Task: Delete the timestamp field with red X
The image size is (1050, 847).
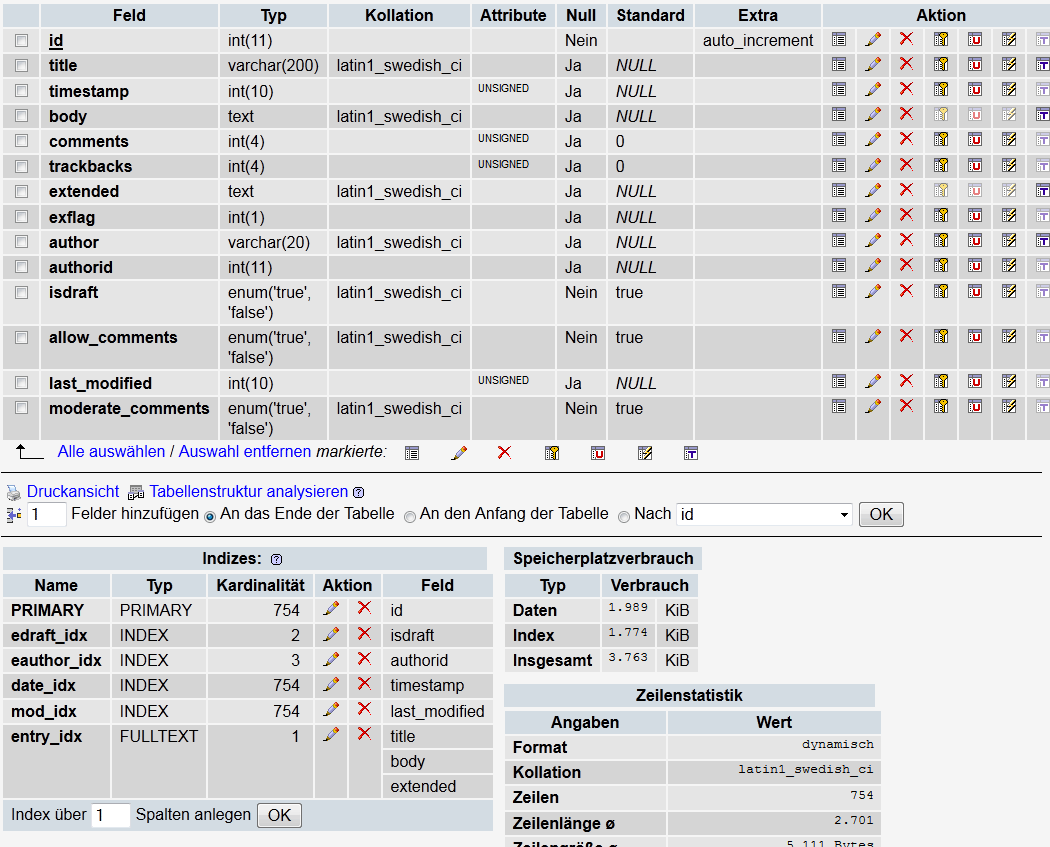Action: pos(906,90)
